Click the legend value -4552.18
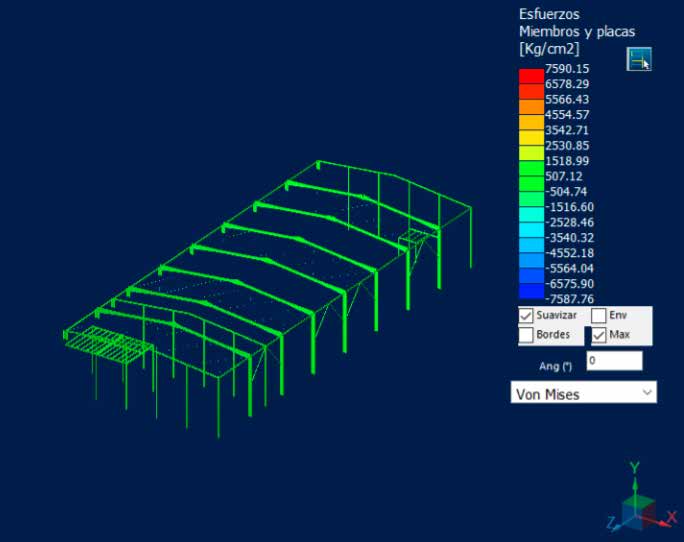Screen dimensions: 684x542 tap(570, 253)
